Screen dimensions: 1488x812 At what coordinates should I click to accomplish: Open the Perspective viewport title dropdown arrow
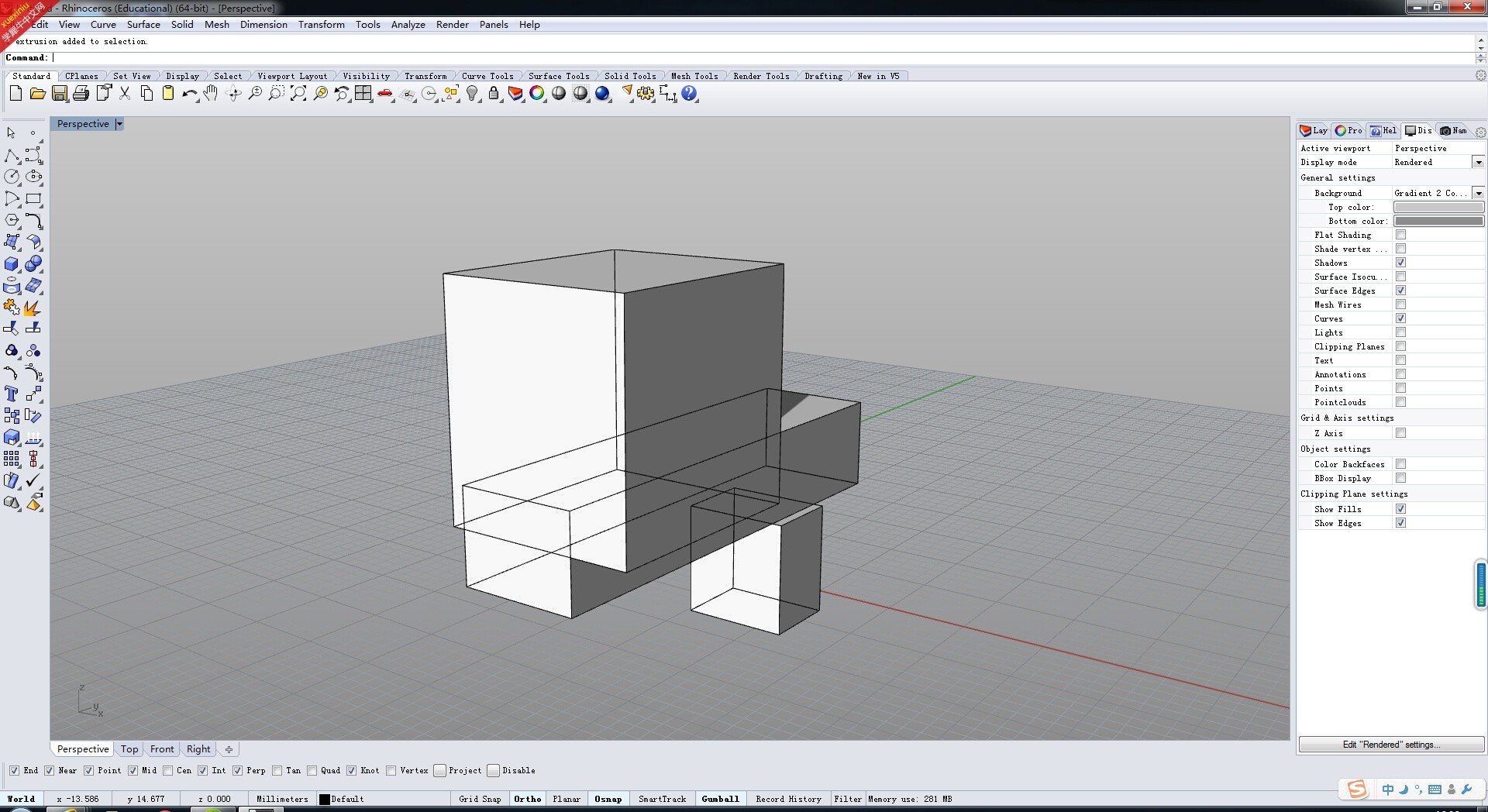click(119, 124)
